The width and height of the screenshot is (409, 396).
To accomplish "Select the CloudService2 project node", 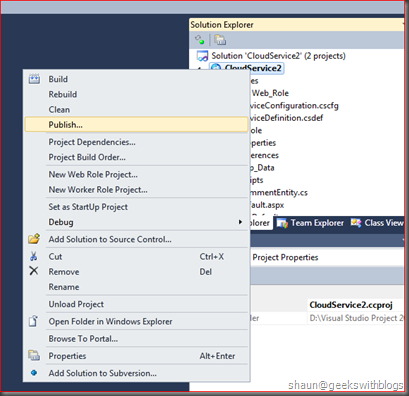I will click(253, 68).
